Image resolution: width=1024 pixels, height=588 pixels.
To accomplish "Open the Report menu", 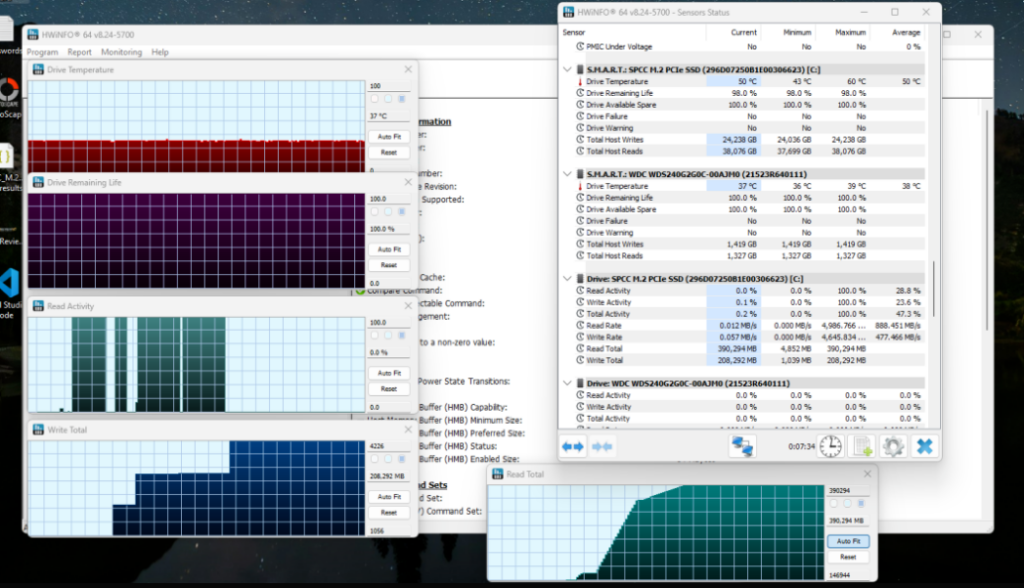I will click(79, 52).
